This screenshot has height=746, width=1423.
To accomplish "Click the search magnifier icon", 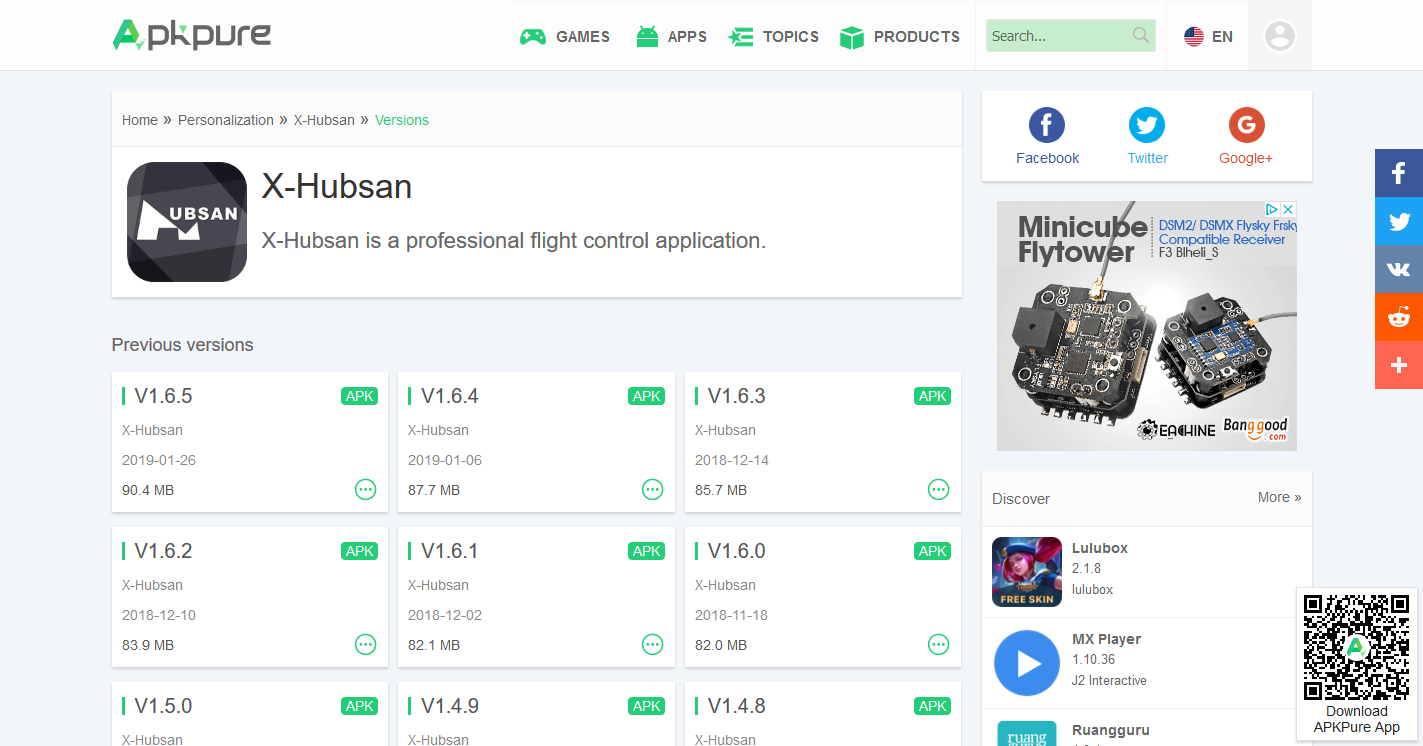I will click(1141, 36).
